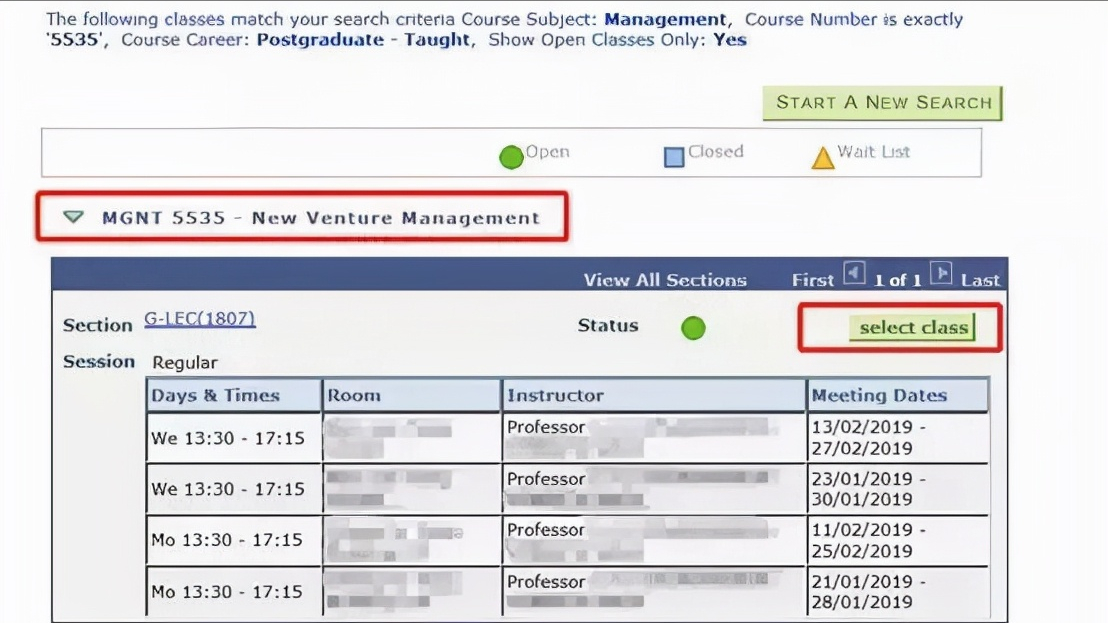Click the Section label

pos(98,326)
